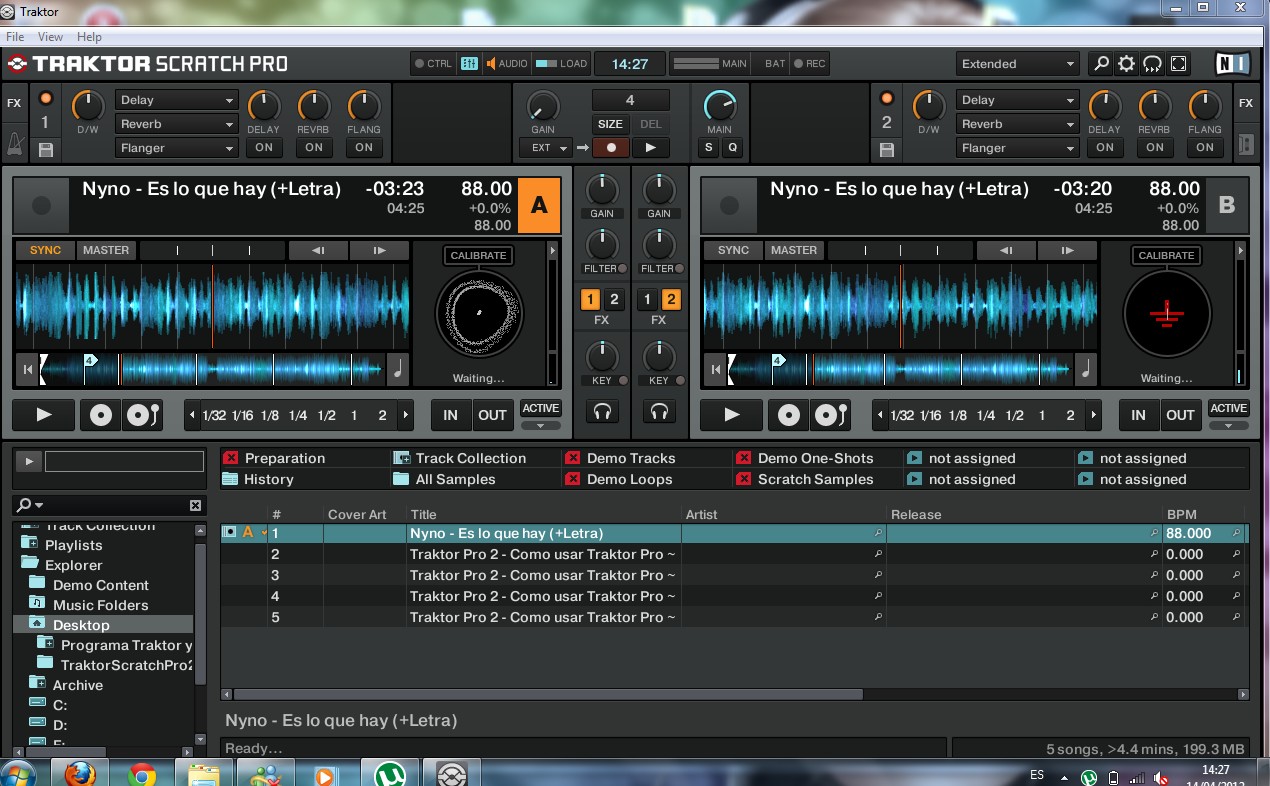Assign FX unit 1 to deck B channel
Screen dimensions: 1270x786
pyautogui.click(x=647, y=299)
